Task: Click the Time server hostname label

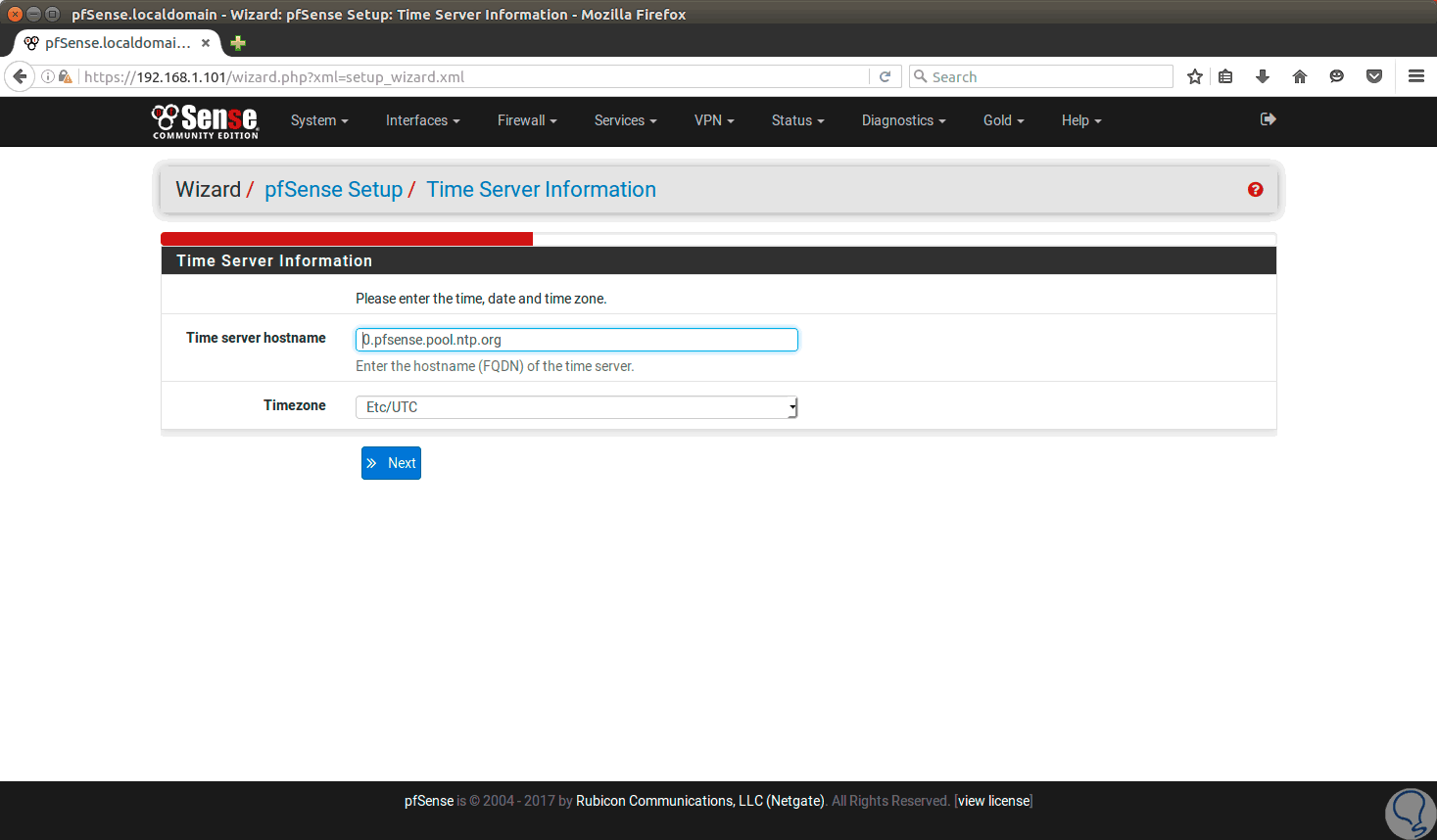Action: coord(256,338)
